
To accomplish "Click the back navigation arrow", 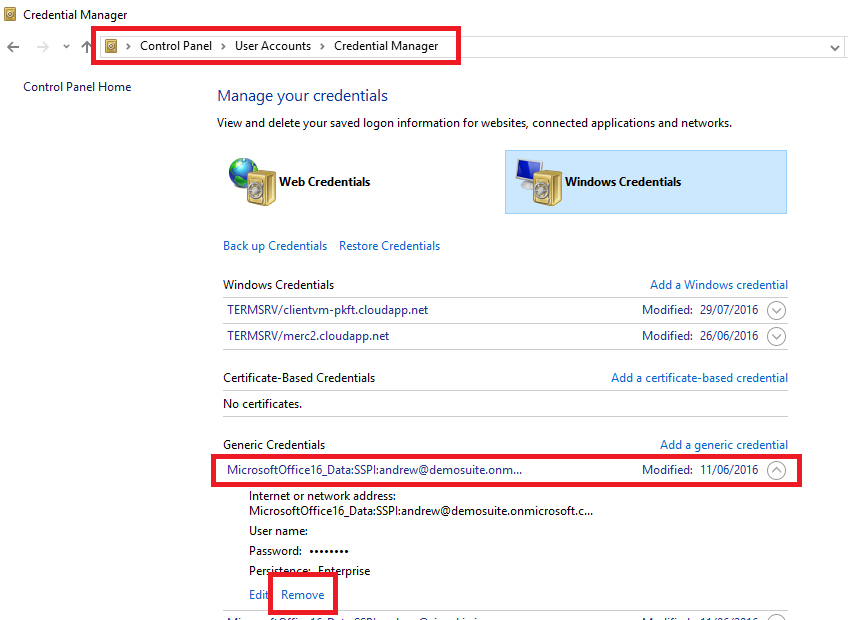I will [14, 46].
